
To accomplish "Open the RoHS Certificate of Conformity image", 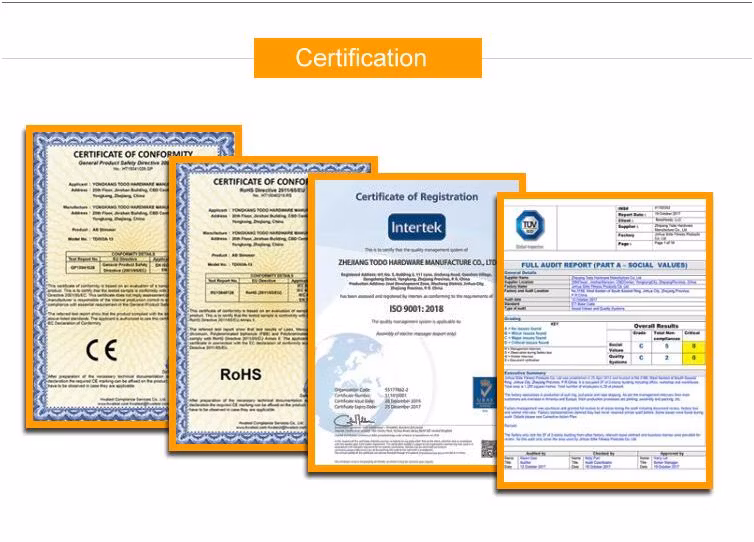I will [240, 300].
